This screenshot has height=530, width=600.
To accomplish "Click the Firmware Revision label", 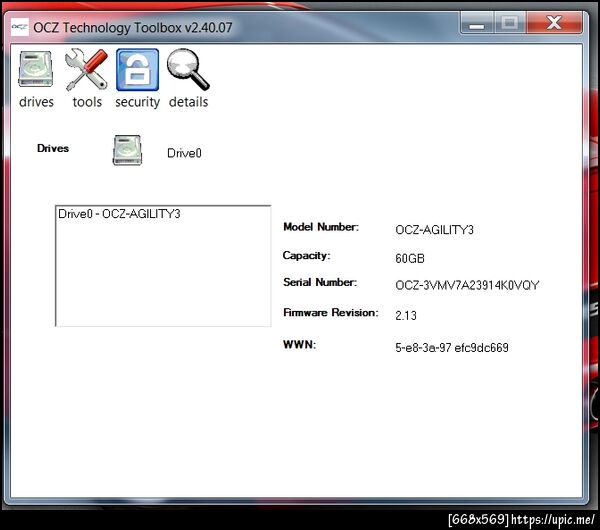I will click(x=331, y=313).
